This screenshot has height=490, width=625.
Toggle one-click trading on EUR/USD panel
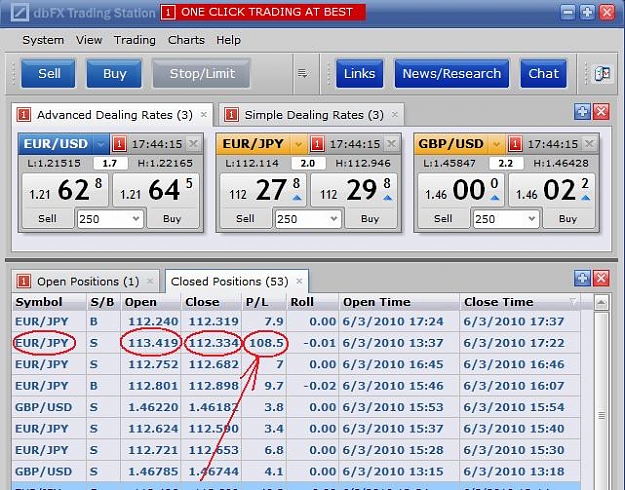(119, 144)
